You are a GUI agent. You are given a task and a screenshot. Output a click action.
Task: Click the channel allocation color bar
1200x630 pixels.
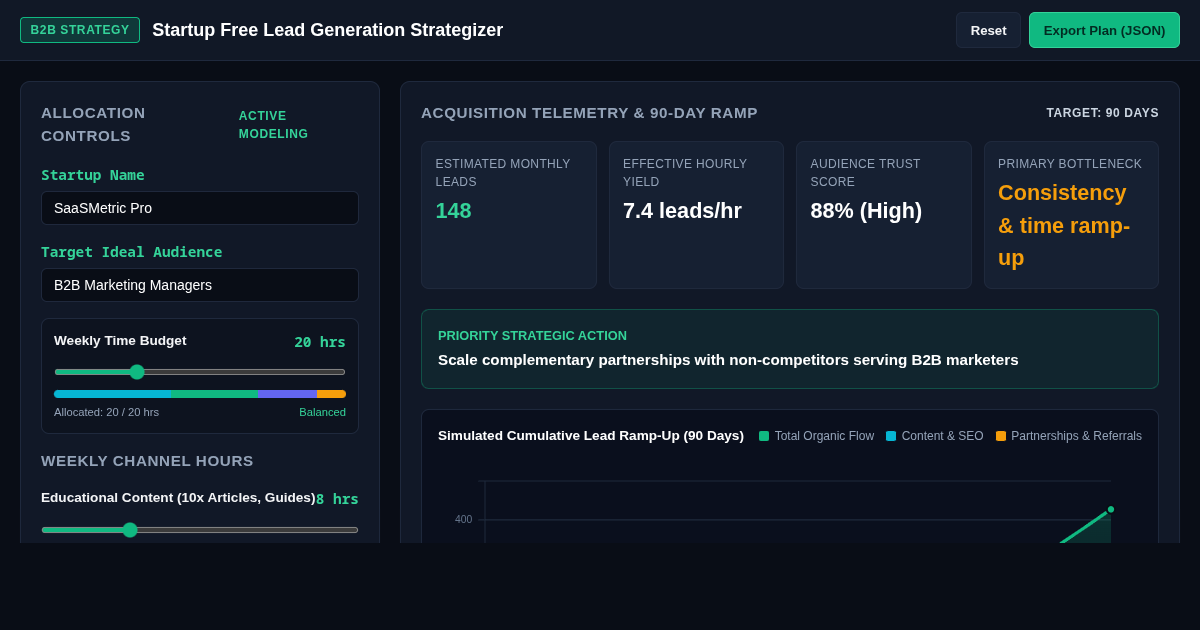(x=200, y=394)
